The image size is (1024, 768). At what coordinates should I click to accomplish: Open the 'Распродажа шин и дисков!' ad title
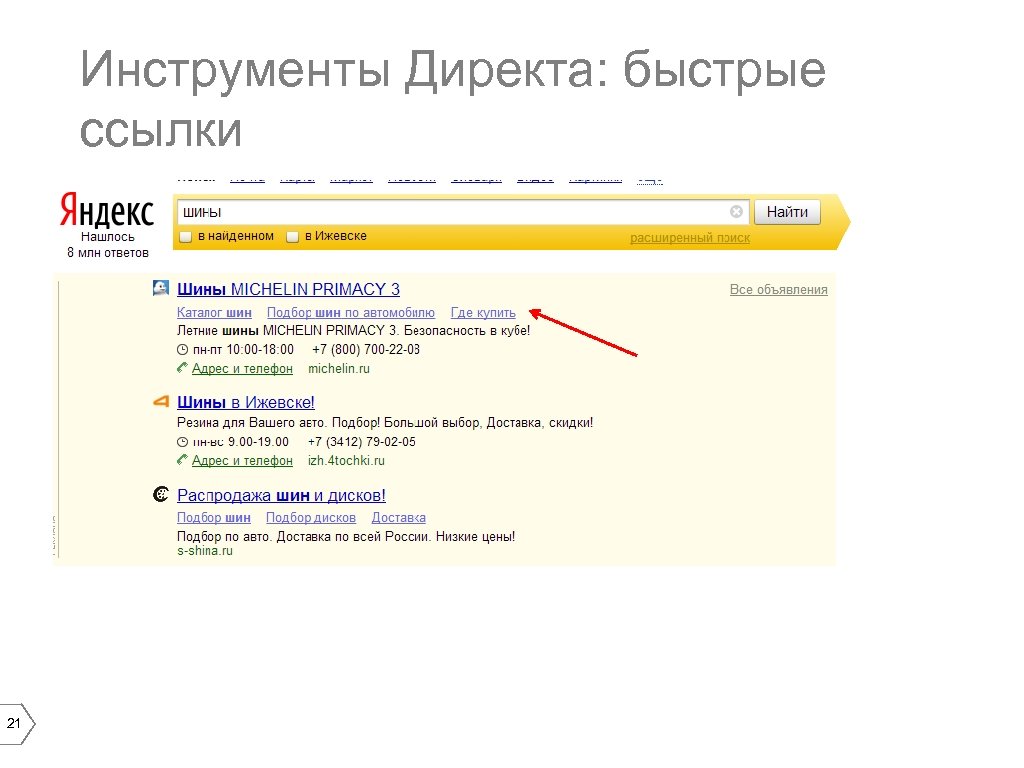281,495
